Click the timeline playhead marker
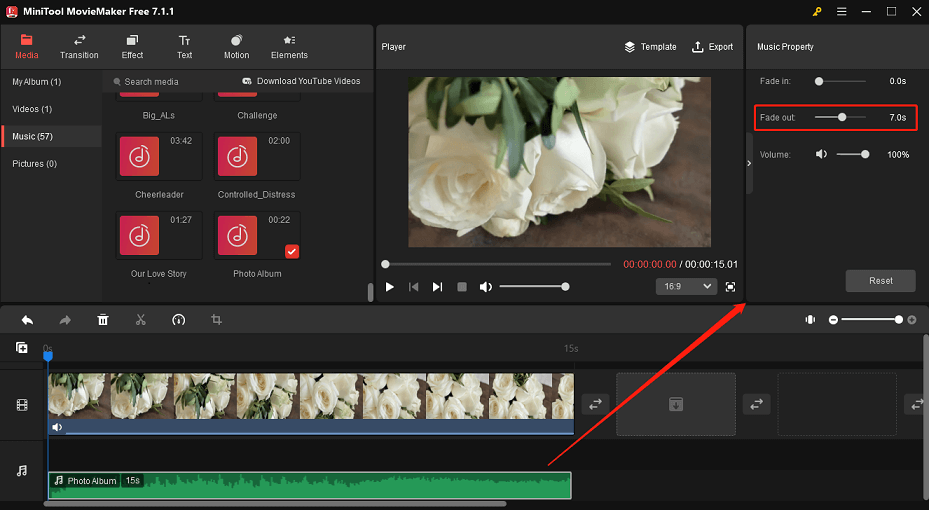 point(48,355)
